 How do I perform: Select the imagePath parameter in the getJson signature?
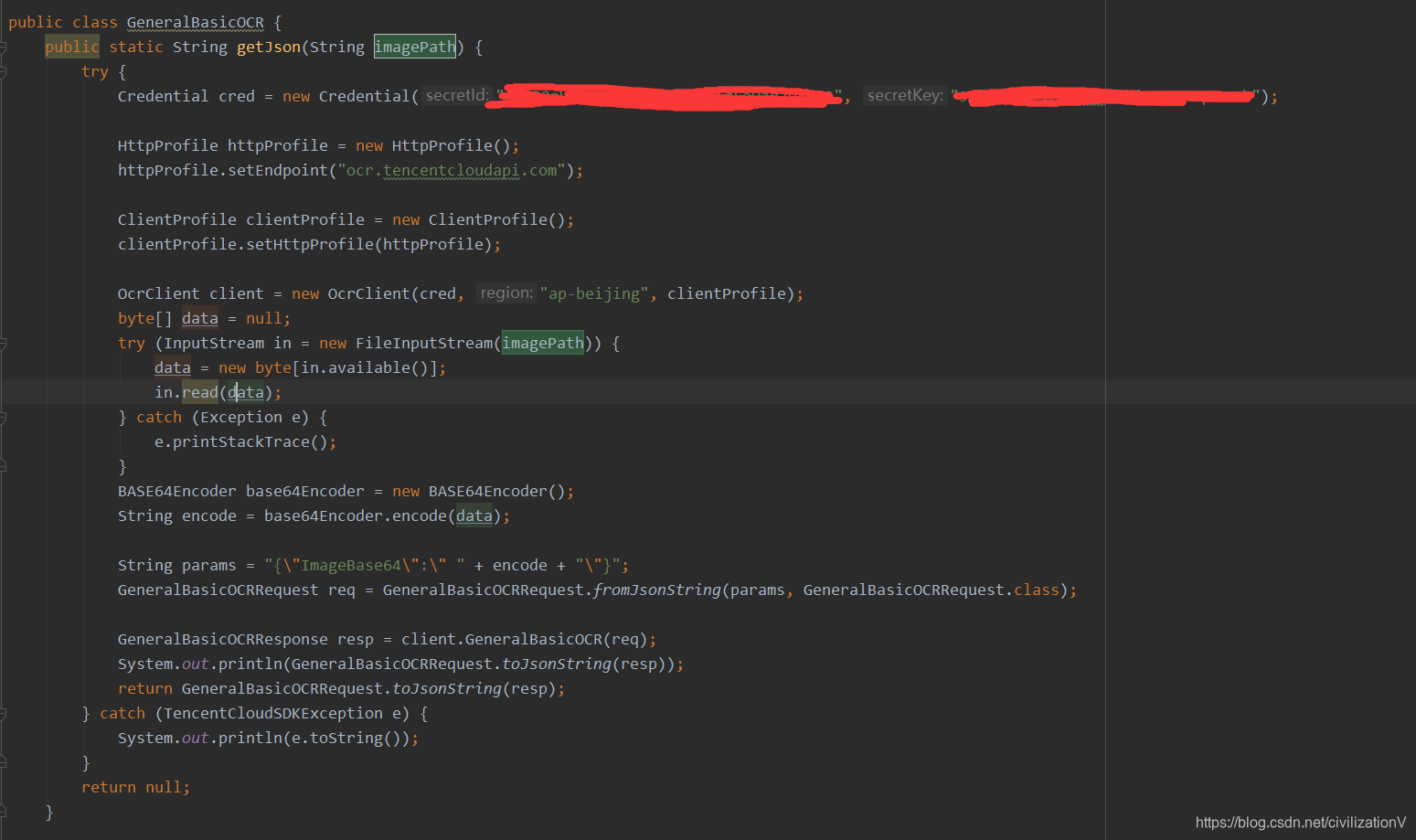click(x=415, y=48)
